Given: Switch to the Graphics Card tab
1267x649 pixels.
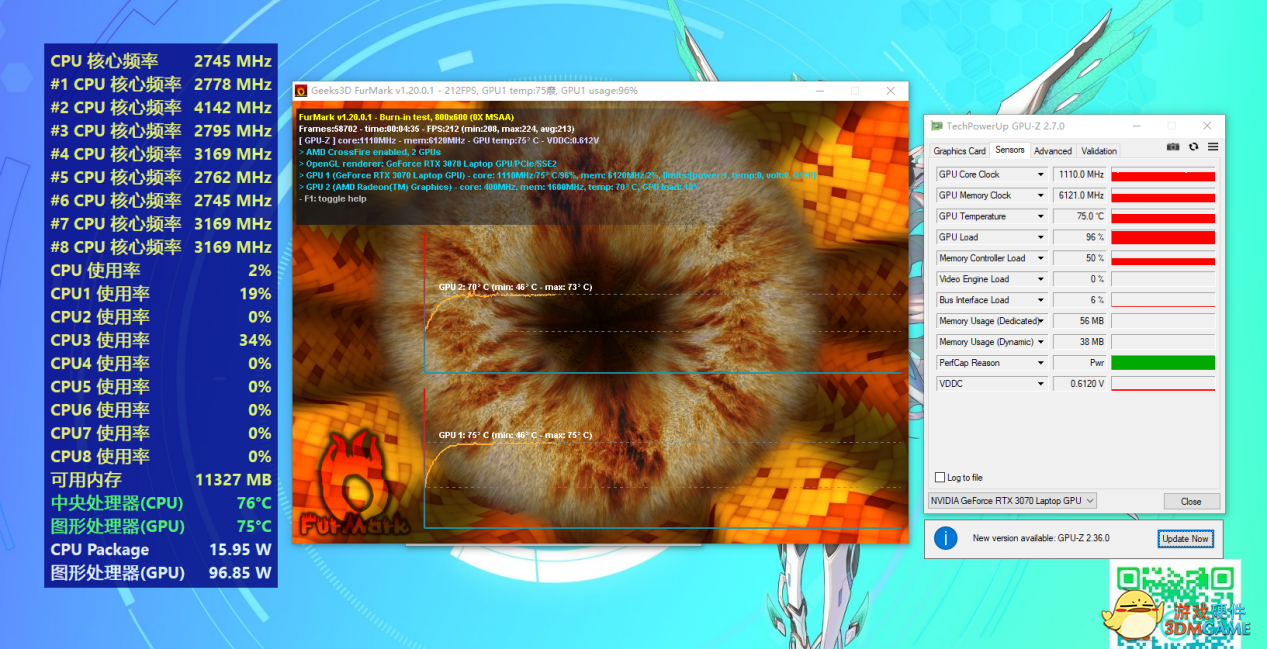Looking at the screenshot, I should coord(959,151).
